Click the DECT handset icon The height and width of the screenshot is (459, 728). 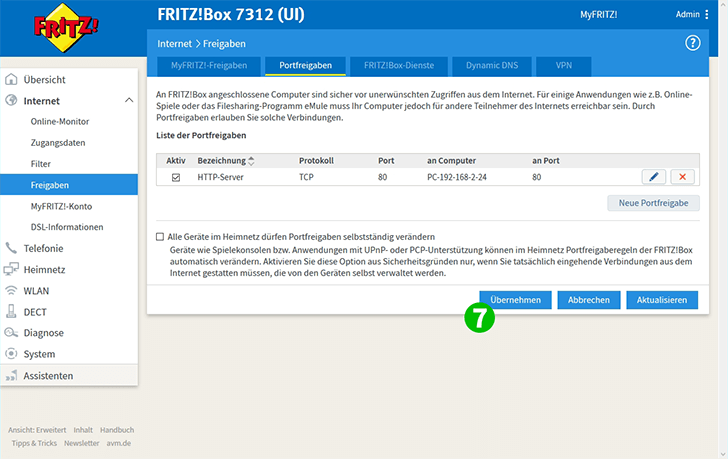(x=11, y=311)
